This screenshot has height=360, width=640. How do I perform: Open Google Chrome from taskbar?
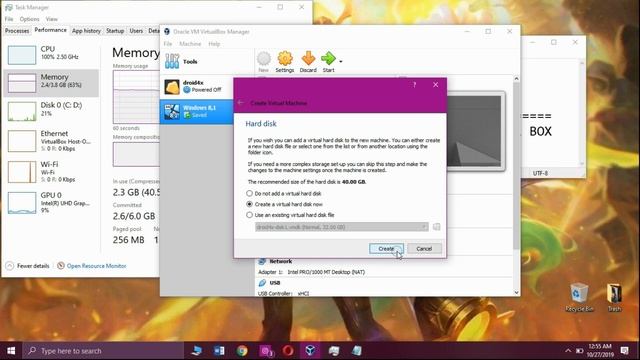pyautogui.click(x=242, y=351)
